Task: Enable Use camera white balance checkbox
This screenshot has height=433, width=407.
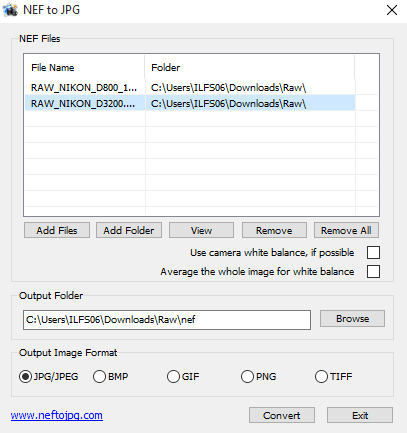Action: (x=373, y=253)
